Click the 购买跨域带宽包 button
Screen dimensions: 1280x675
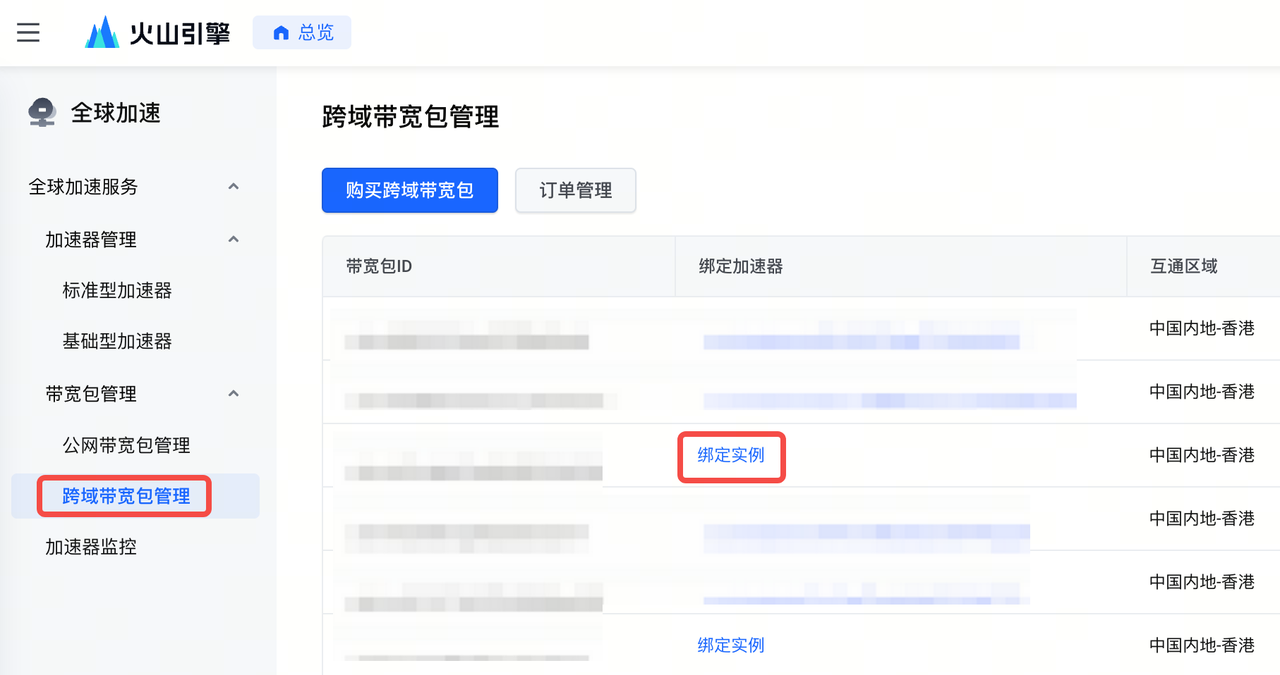[409, 190]
